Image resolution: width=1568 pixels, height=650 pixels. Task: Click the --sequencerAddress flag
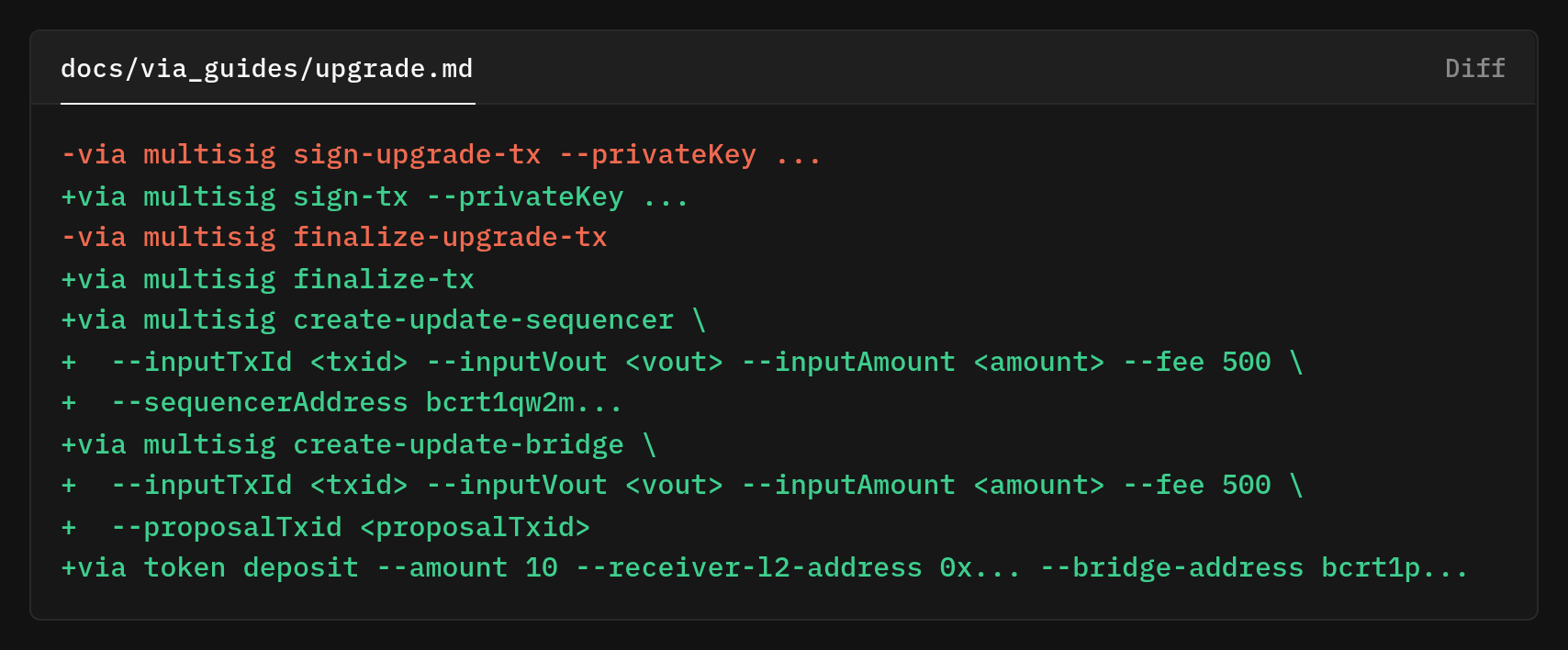(259, 403)
